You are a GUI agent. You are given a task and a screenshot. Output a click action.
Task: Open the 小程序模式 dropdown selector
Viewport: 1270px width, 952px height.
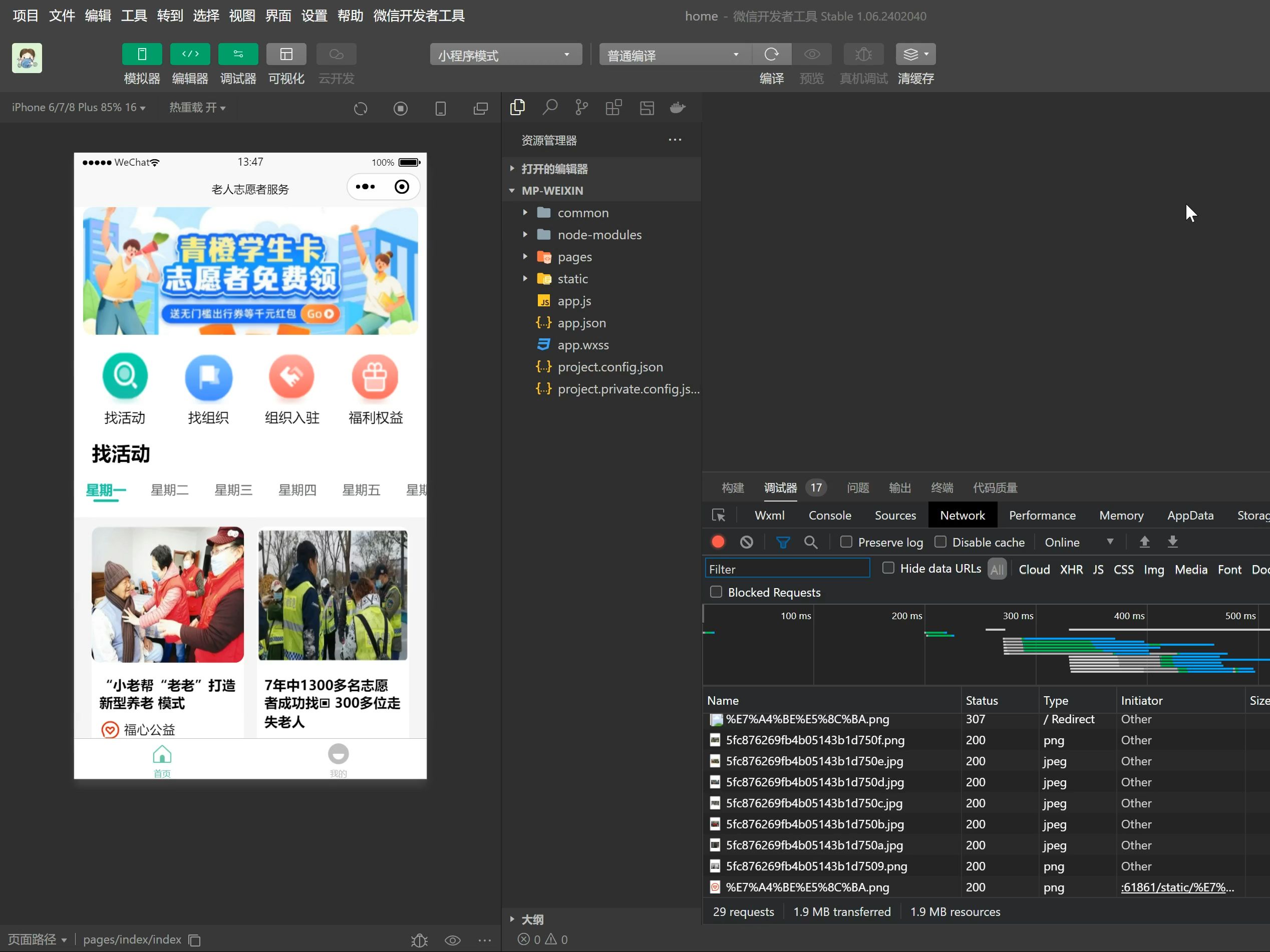[x=501, y=54]
